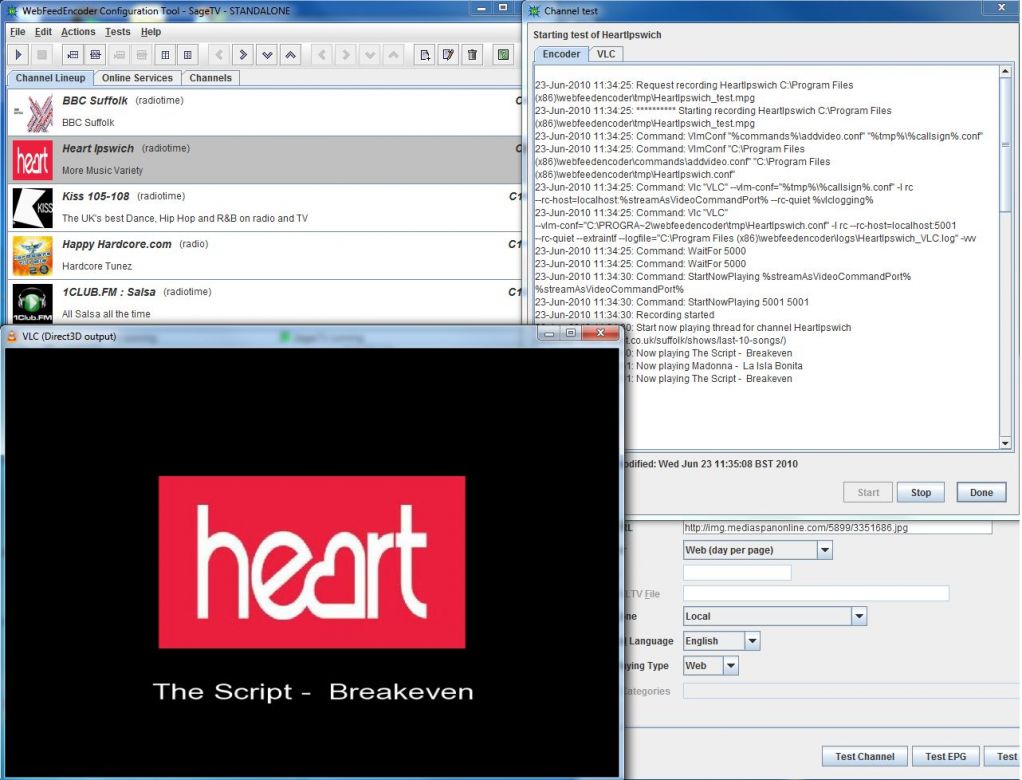
Task: Click the new document icon in toolbar
Action: [425, 54]
